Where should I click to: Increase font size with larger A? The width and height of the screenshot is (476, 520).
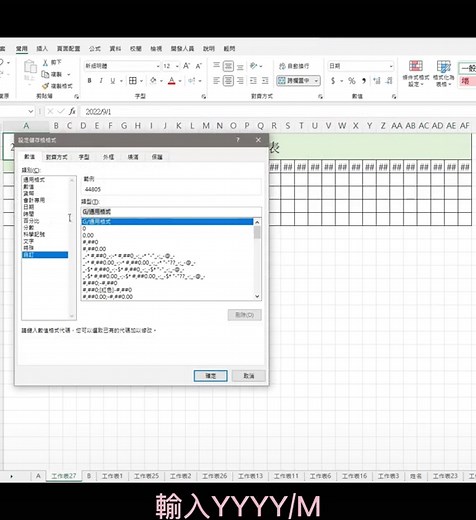point(186,66)
